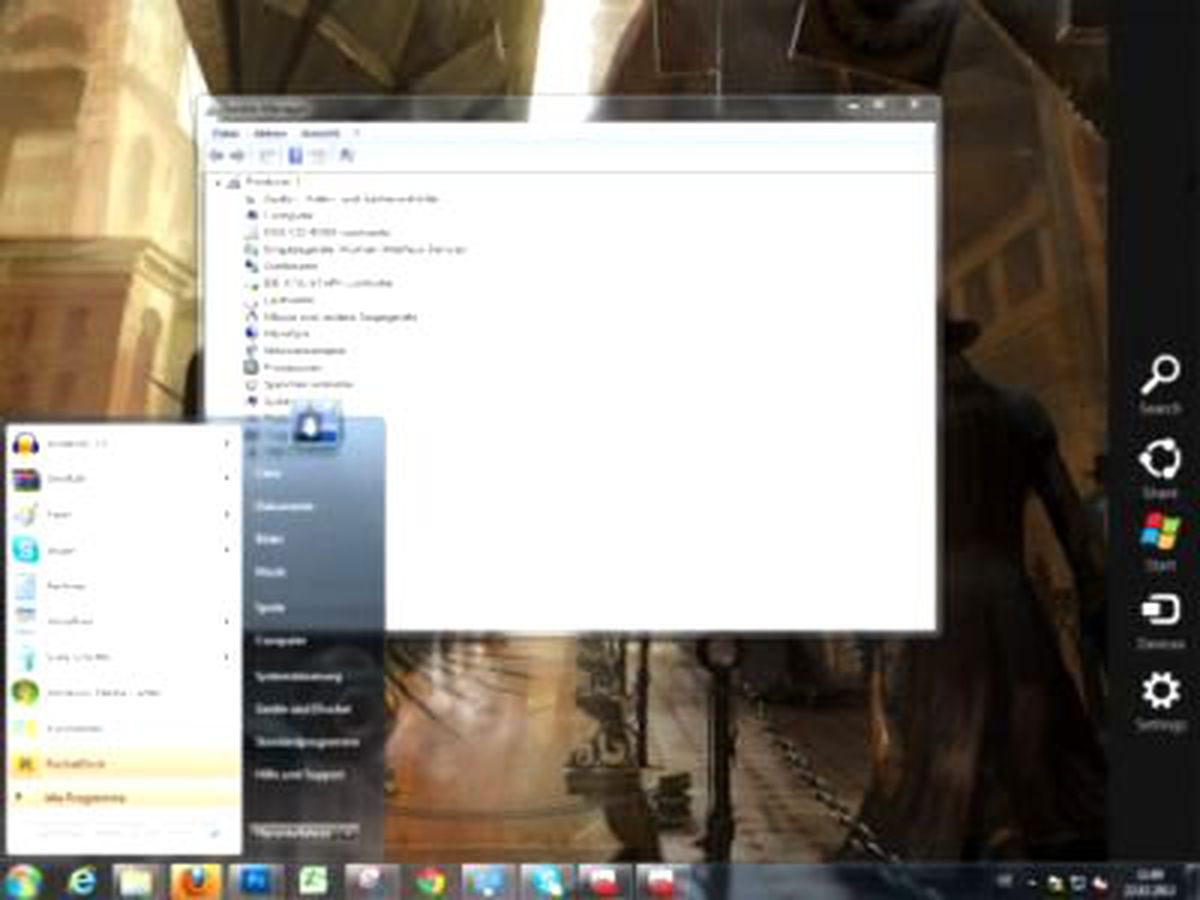Open Datei menu in Device Manager
The width and height of the screenshot is (1200, 900).
click(226, 133)
